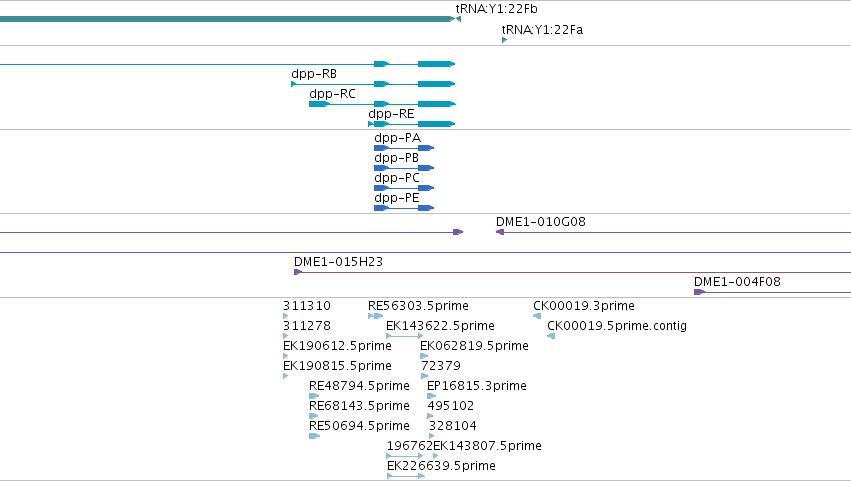Image resolution: width=851 pixels, height=481 pixels.
Task: Select the 196762 EST label
Action: pyautogui.click(x=410, y=447)
